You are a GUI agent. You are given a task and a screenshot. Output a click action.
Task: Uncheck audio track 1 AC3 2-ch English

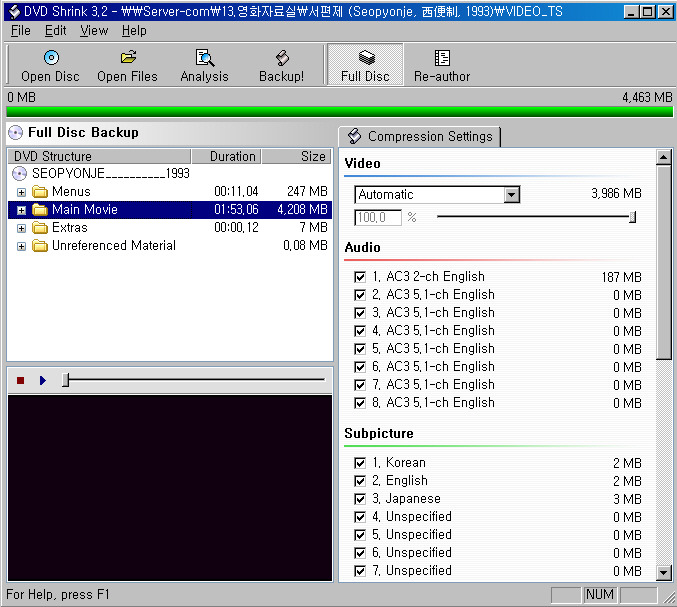pos(360,277)
